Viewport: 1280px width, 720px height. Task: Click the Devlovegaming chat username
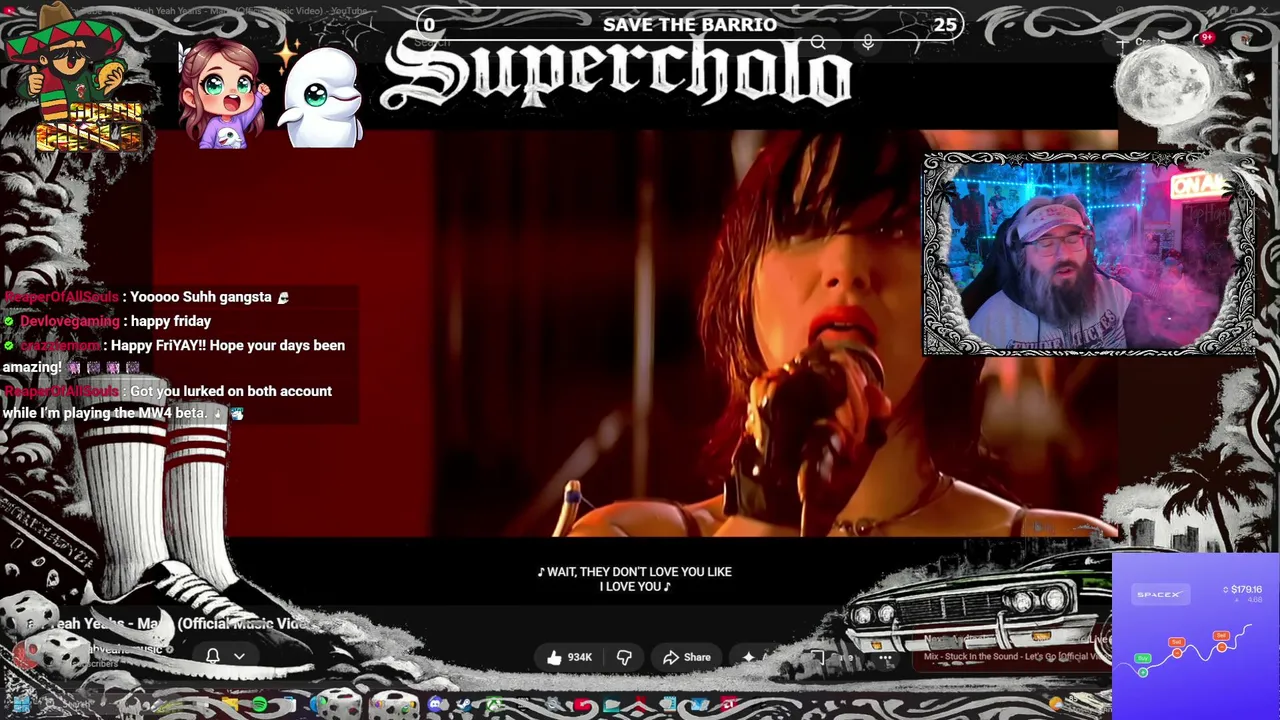tap(70, 321)
